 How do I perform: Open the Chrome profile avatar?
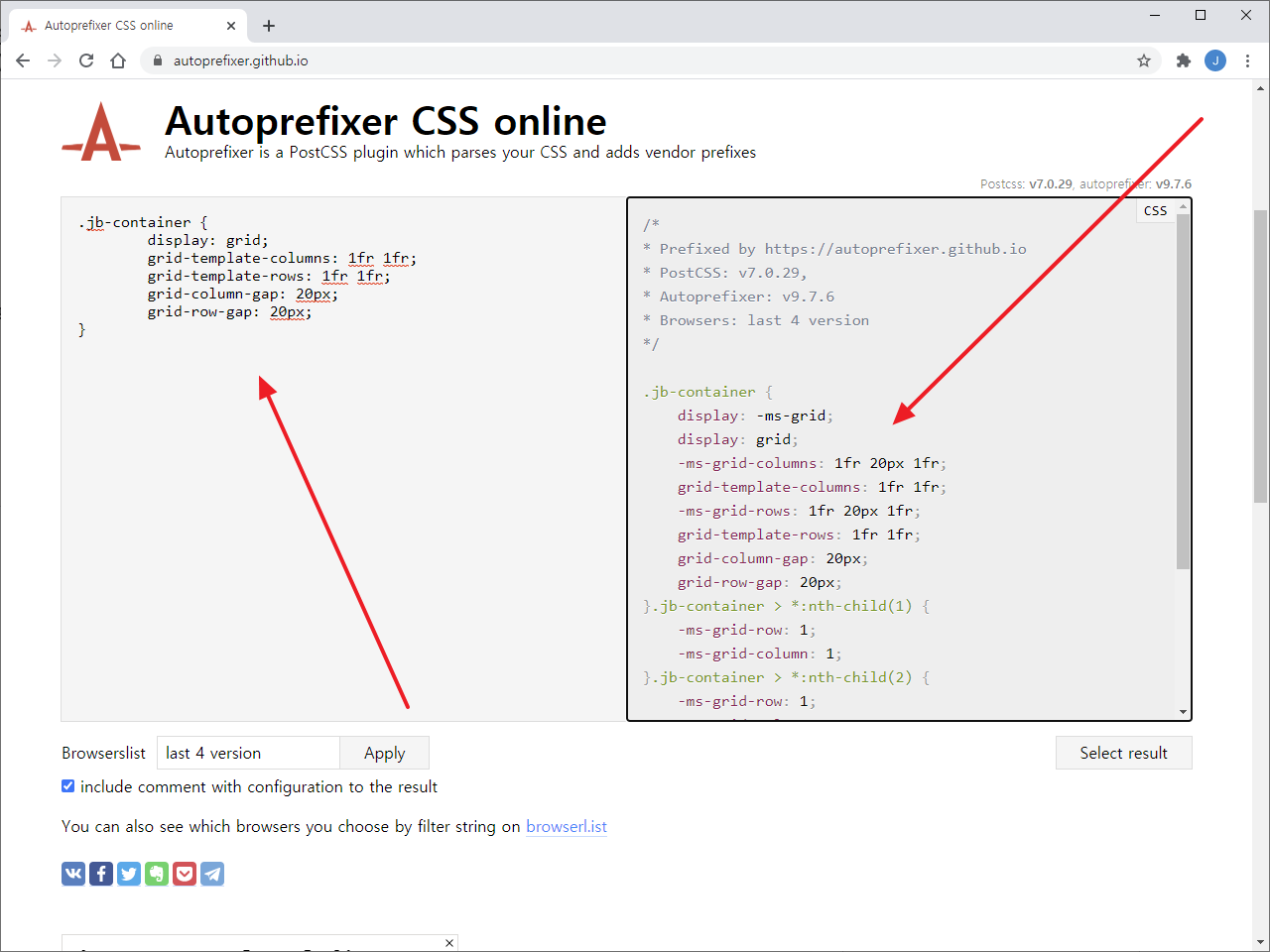[x=1215, y=60]
